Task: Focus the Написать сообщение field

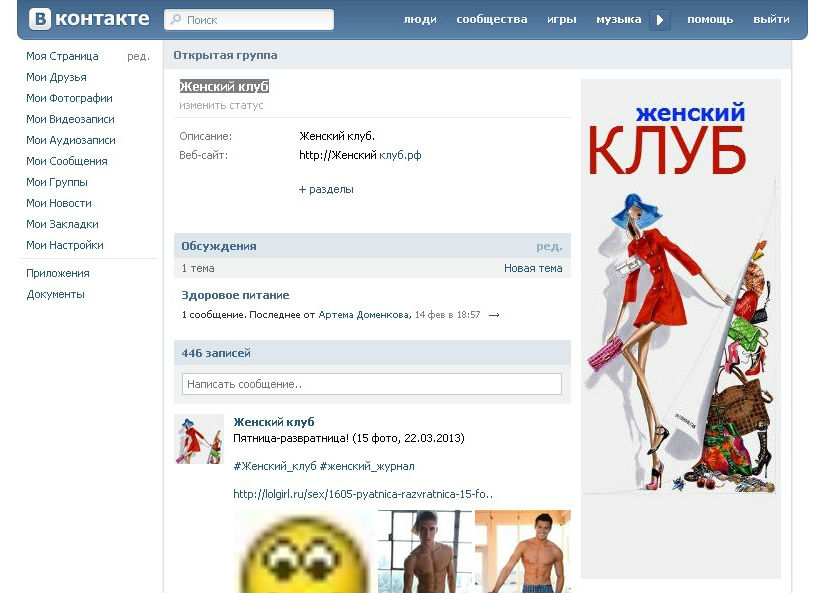Action: tap(372, 384)
